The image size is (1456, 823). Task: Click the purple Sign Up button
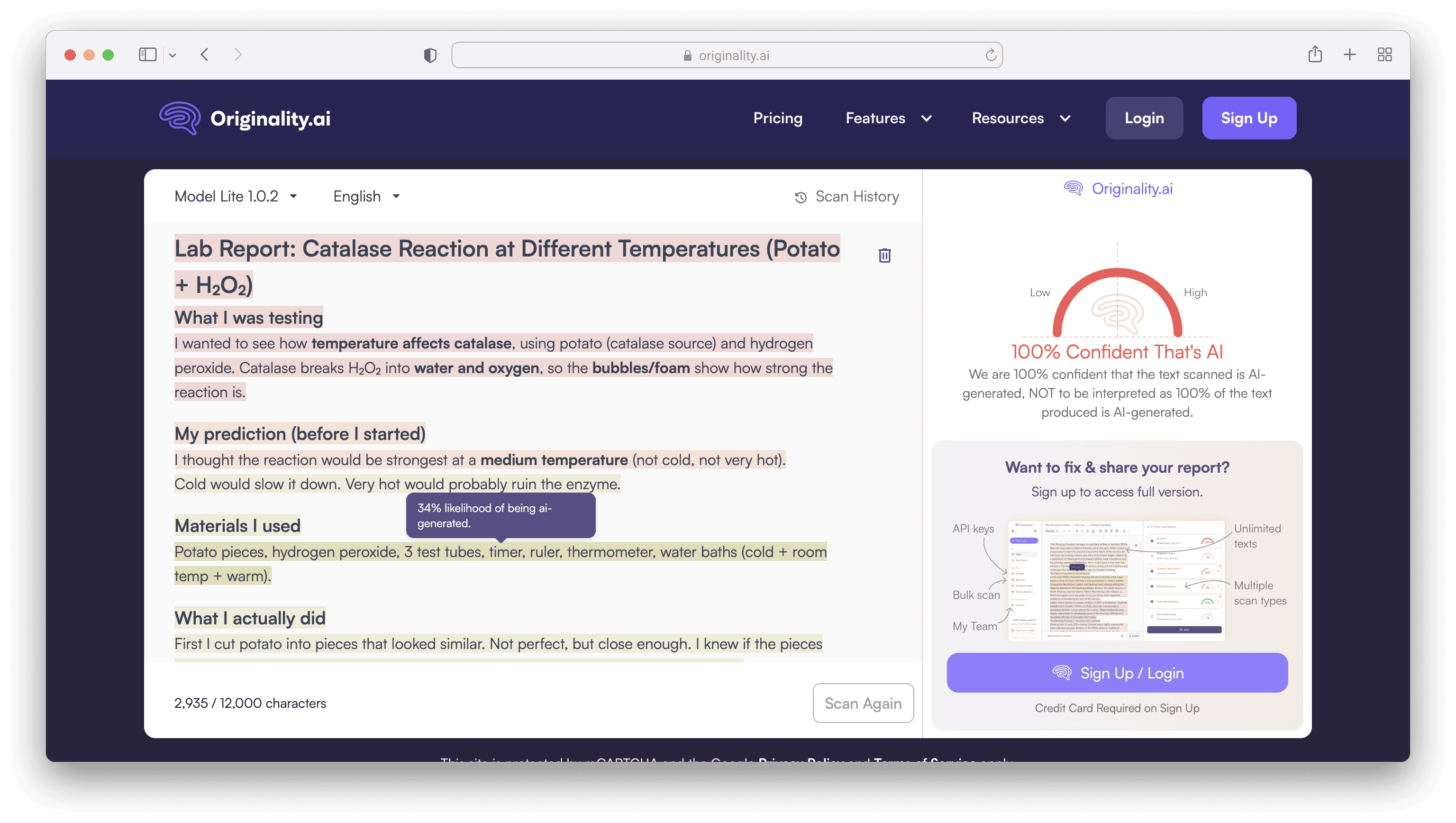pos(1248,118)
